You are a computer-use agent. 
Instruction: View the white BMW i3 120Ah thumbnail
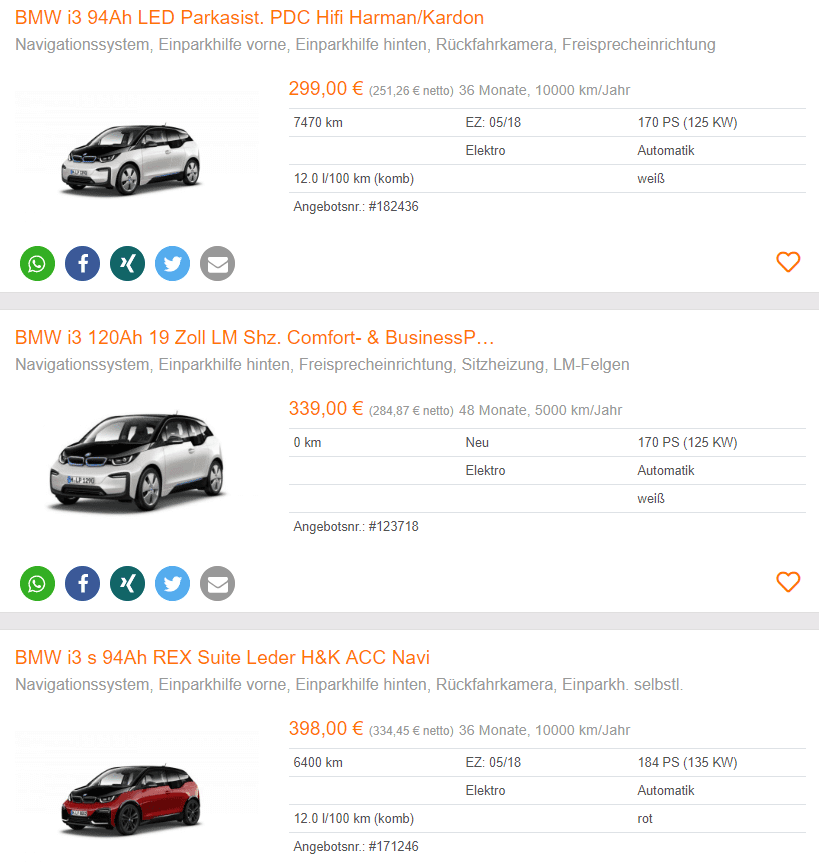136,462
